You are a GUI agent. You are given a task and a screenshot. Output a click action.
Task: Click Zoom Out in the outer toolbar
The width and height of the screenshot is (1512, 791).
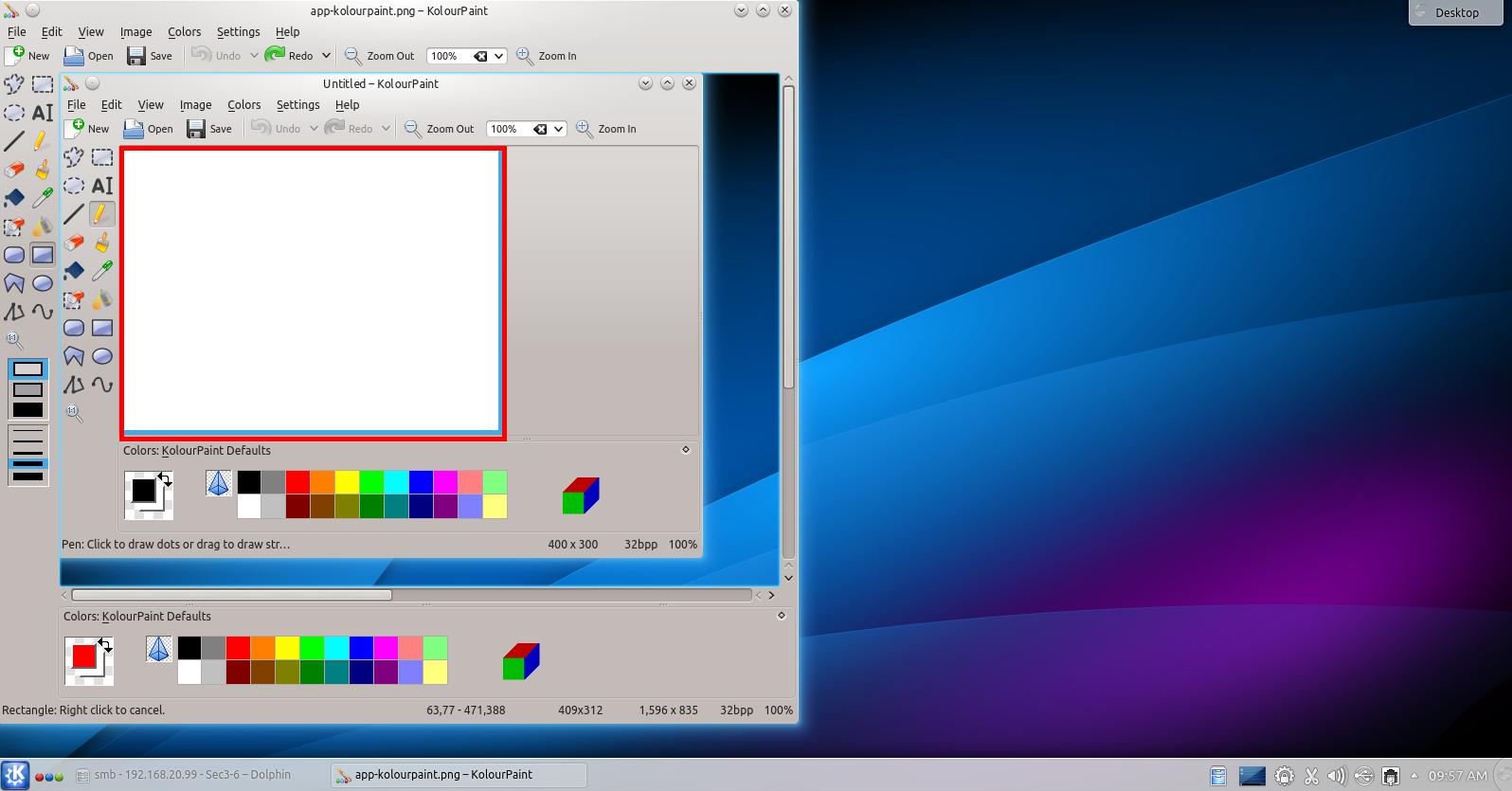[x=379, y=56]
